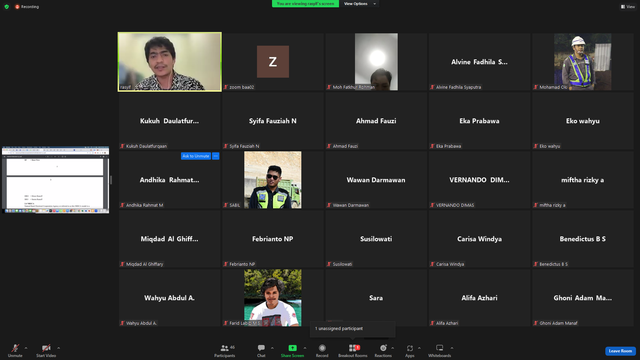The image size is (640, 360).
Task: Open the Apps icon
Action: click(410, 348)
